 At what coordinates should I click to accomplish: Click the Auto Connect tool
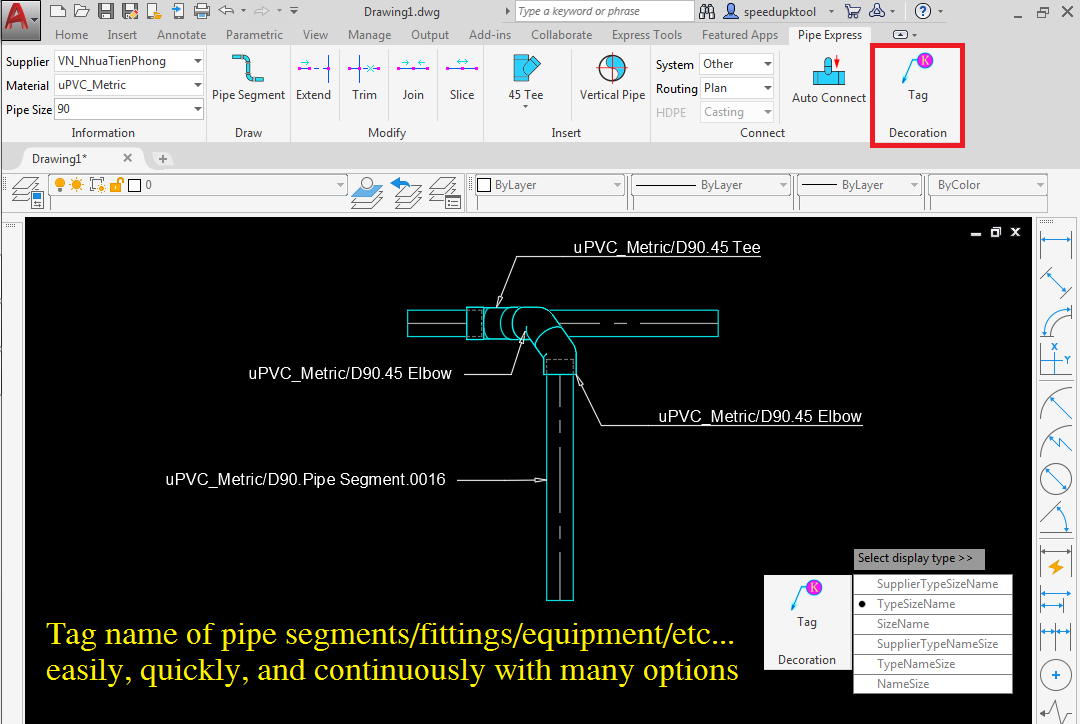(x=829, y=79)
